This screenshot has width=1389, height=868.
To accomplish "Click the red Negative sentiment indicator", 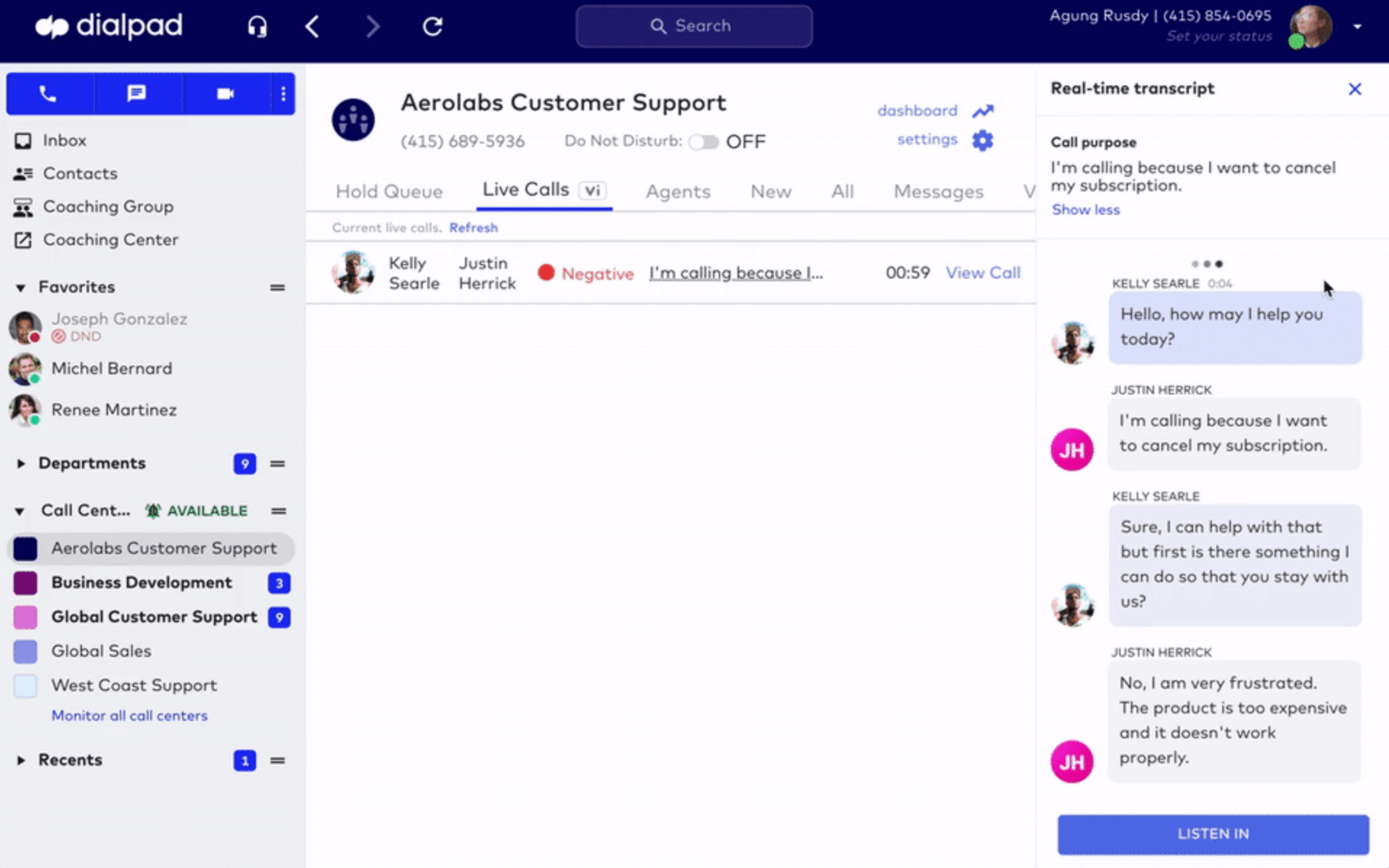I will pyautogui.click(x=546, y=273).
